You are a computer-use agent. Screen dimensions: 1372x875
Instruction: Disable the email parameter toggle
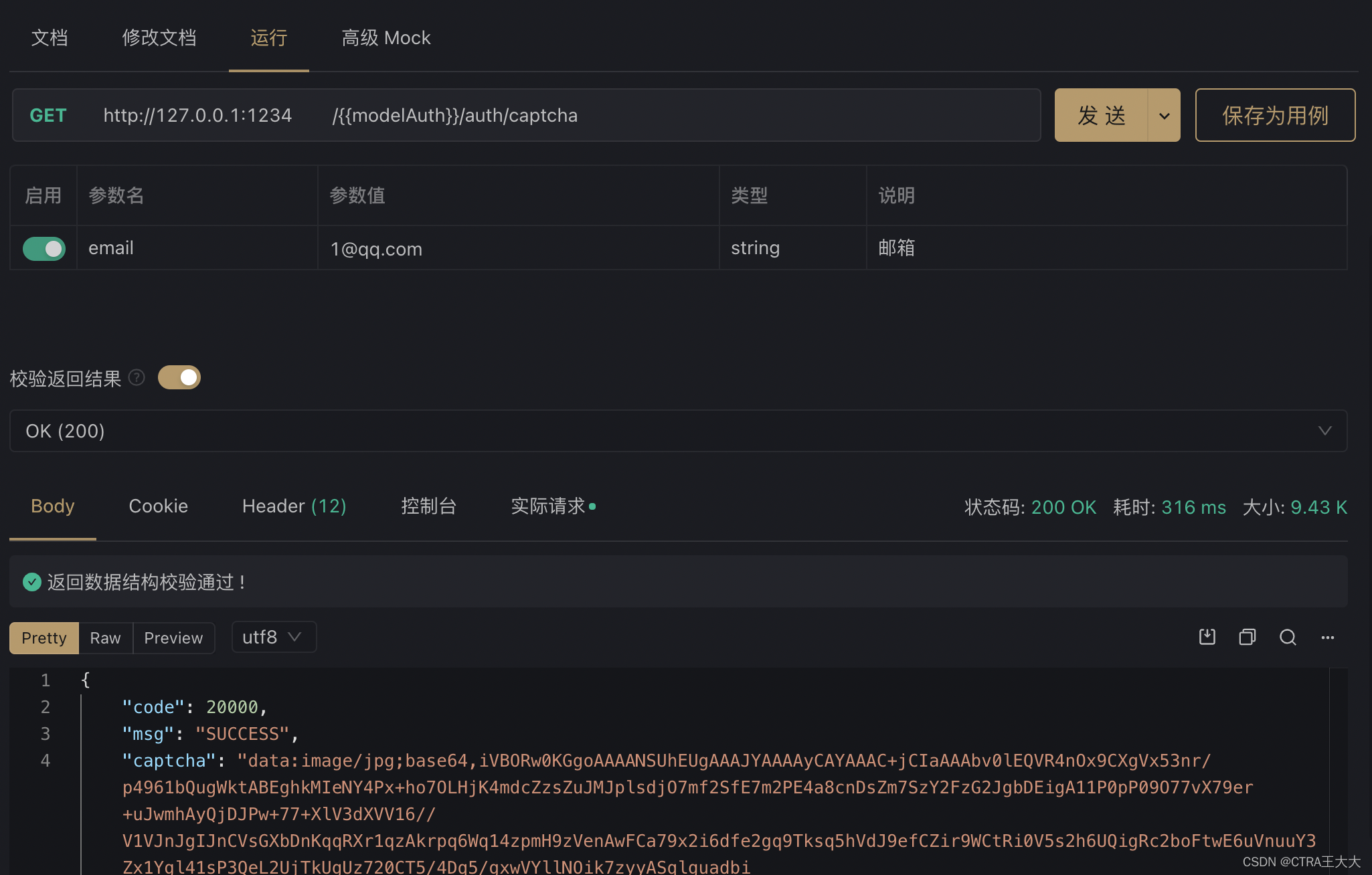[x=44, y=249]
